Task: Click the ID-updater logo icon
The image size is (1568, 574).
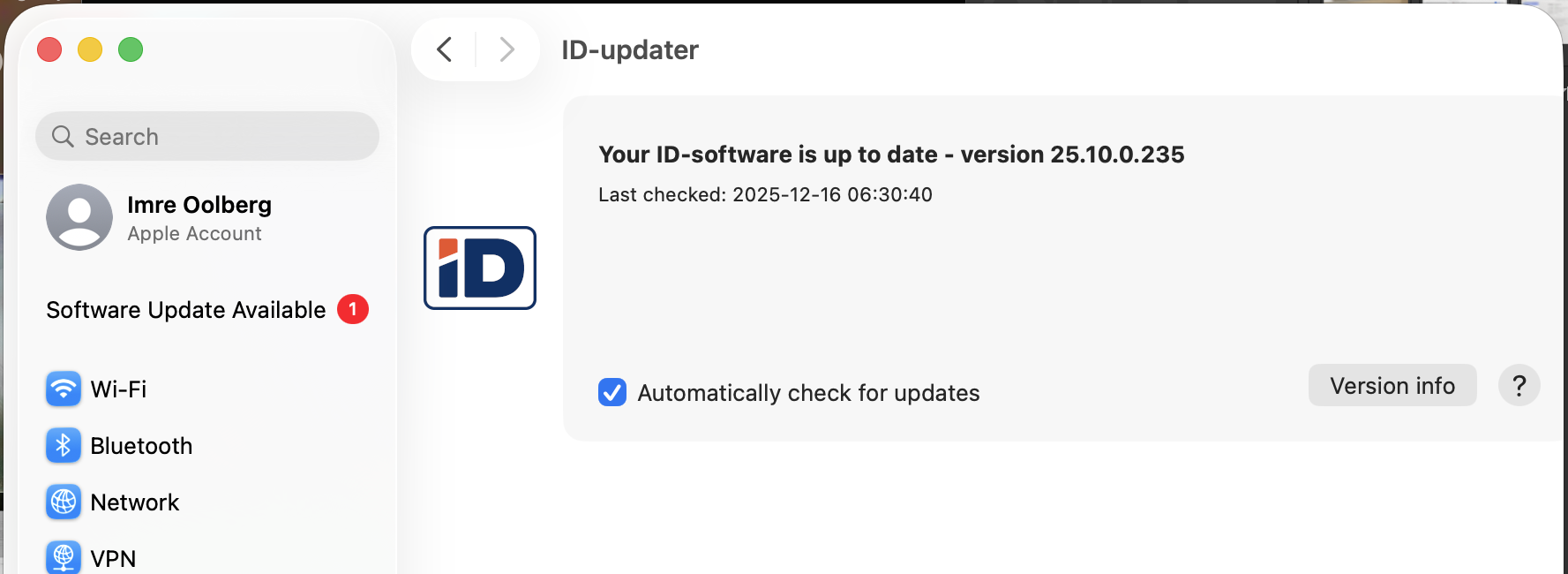Action: pos(480,268)
